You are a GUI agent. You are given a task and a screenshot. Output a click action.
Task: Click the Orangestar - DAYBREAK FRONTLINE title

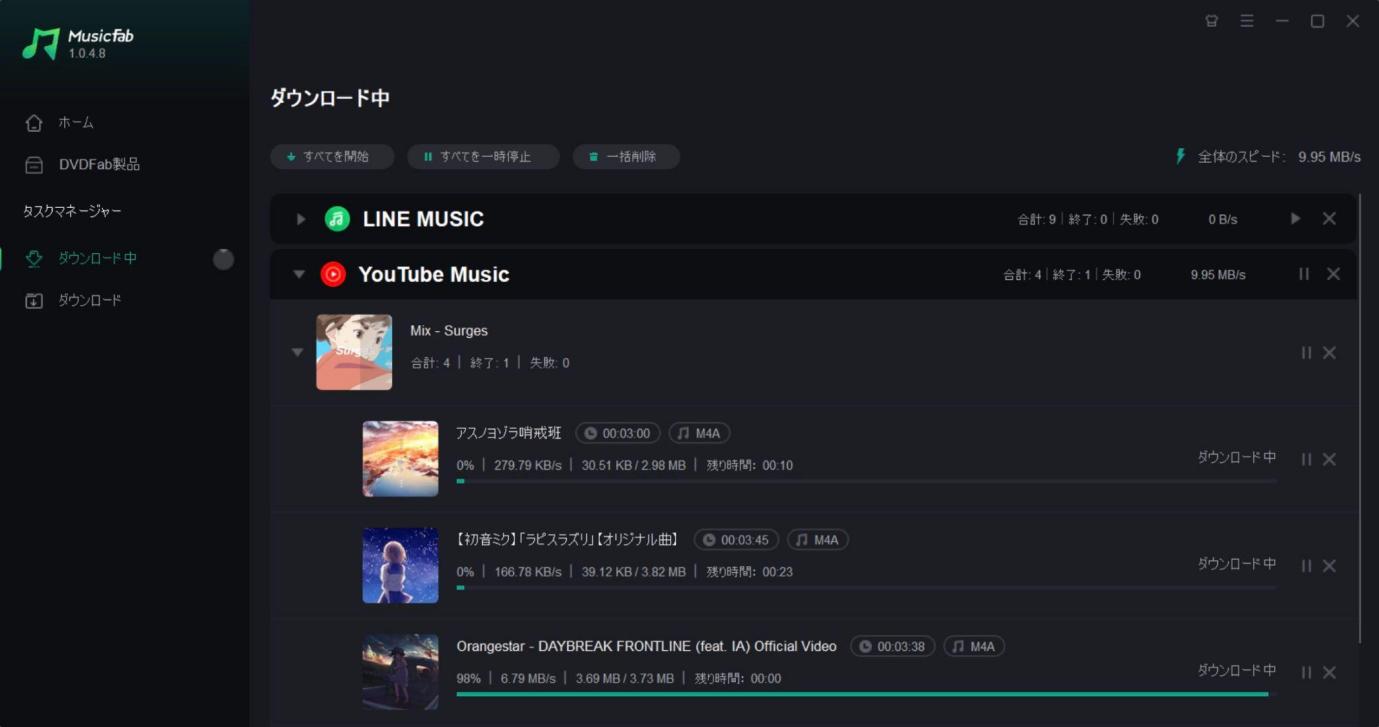646,646
